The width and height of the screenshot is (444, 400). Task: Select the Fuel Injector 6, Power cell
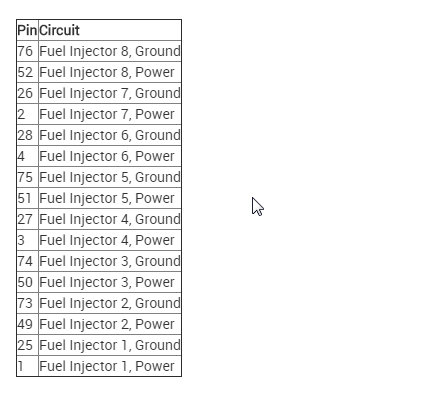pos(110,156)
